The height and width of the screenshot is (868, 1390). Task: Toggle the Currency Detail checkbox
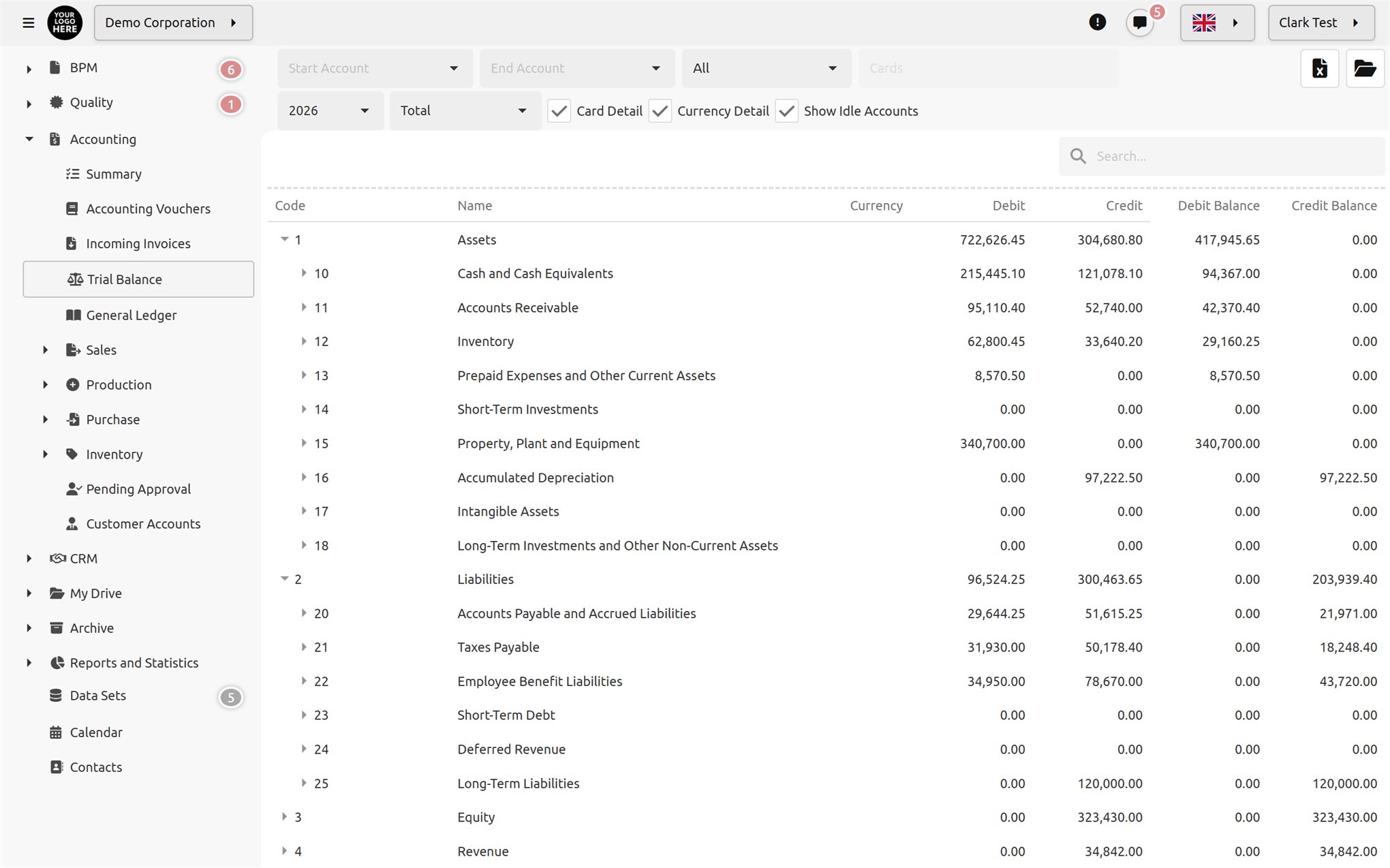660,111
